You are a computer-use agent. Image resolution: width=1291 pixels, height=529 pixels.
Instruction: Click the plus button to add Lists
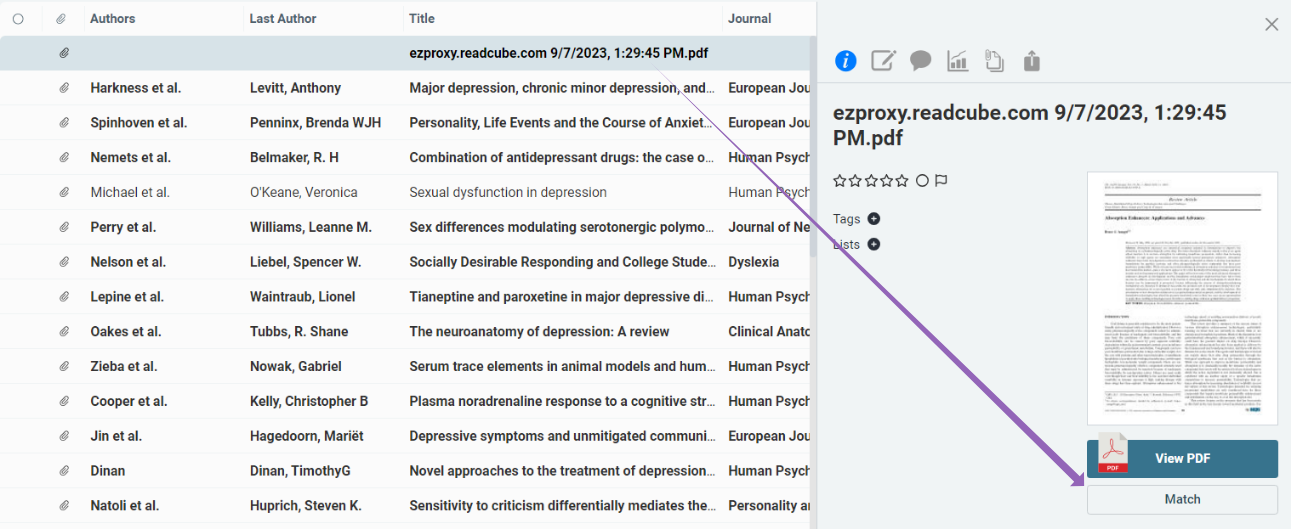[874, 244]
